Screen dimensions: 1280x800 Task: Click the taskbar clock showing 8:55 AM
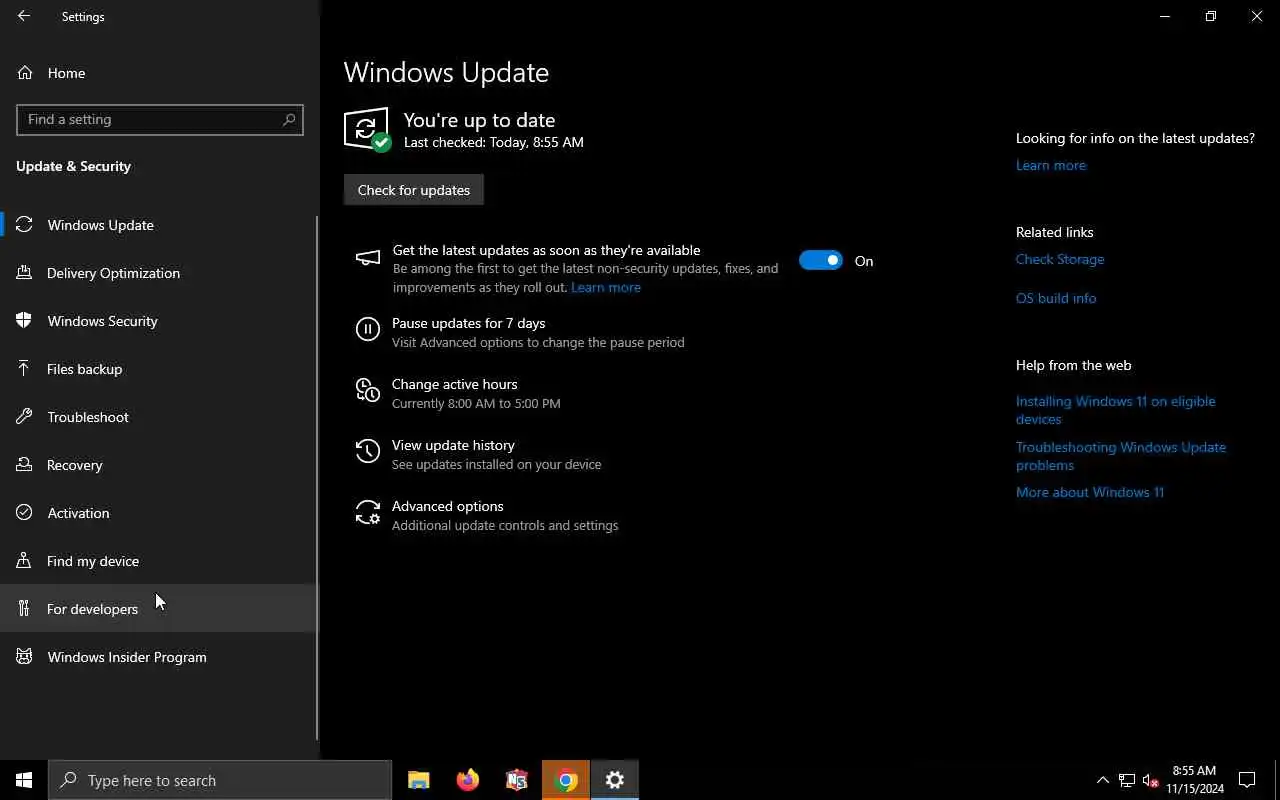[1194, 780]
